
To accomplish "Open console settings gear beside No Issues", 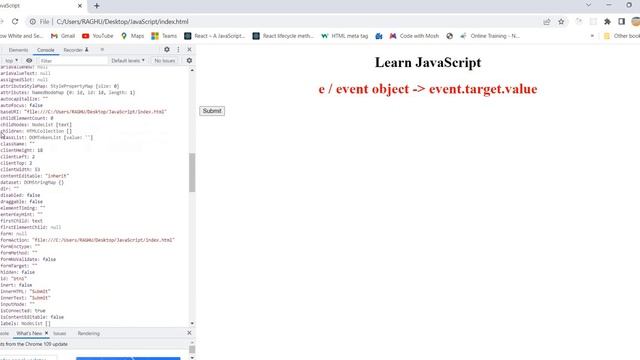I will coord(189,60).
